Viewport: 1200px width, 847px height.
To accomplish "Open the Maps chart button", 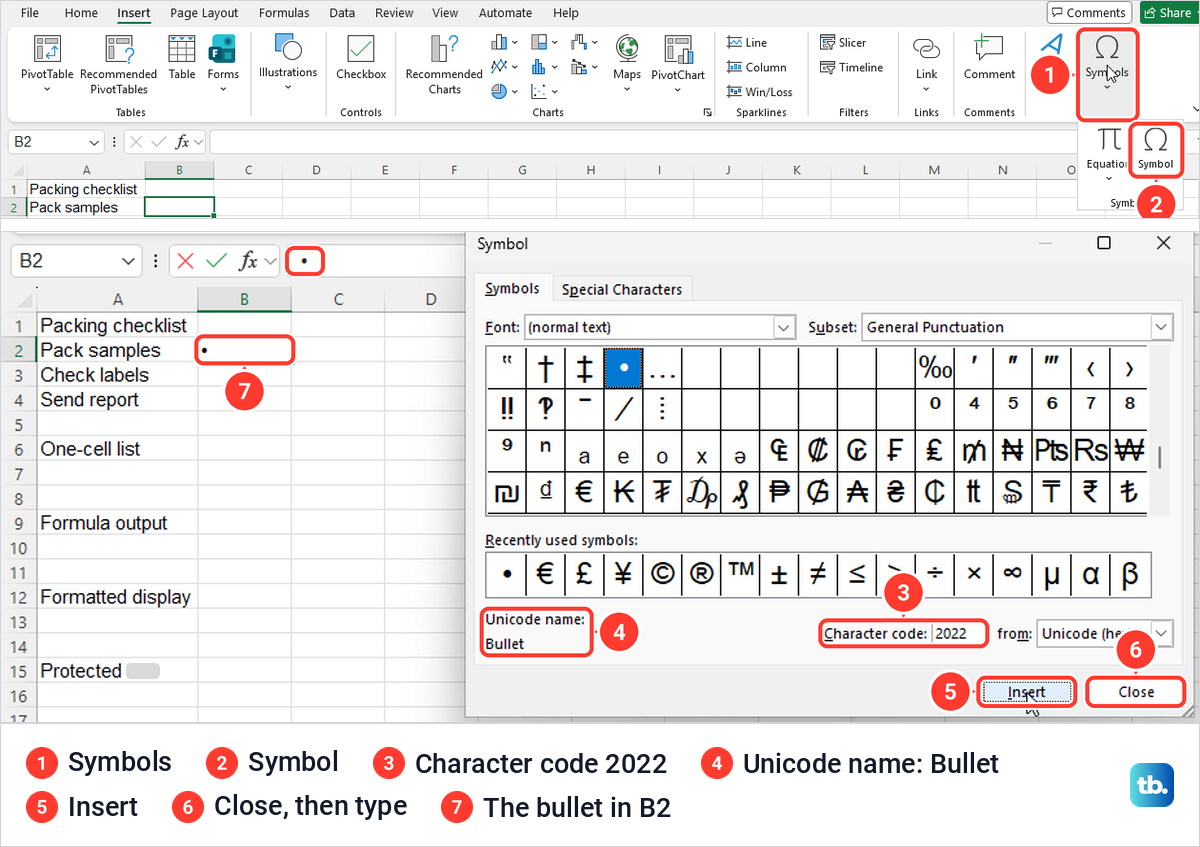I will click(x=627, y=62).
